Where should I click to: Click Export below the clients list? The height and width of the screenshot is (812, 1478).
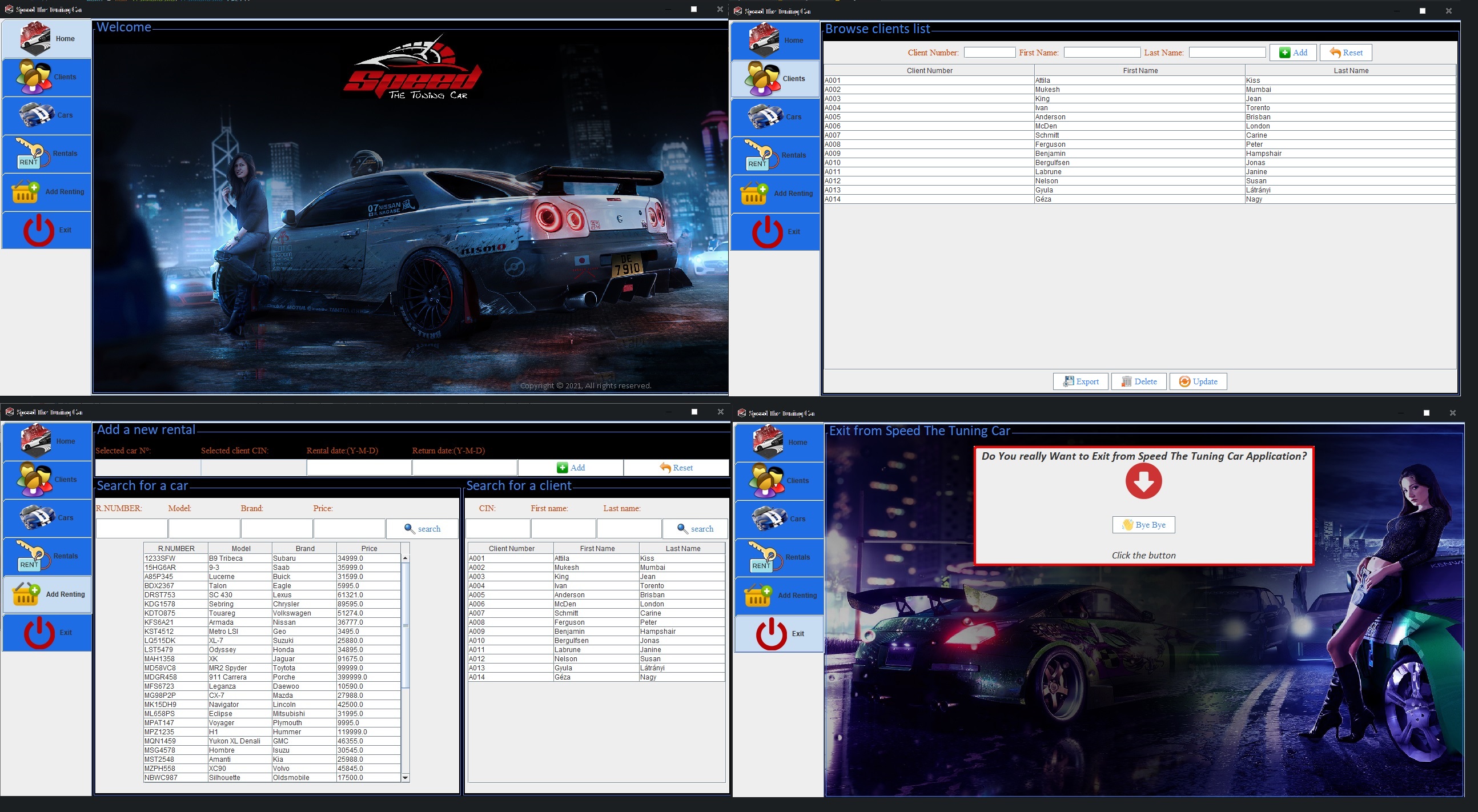[x=1081, y=381]
